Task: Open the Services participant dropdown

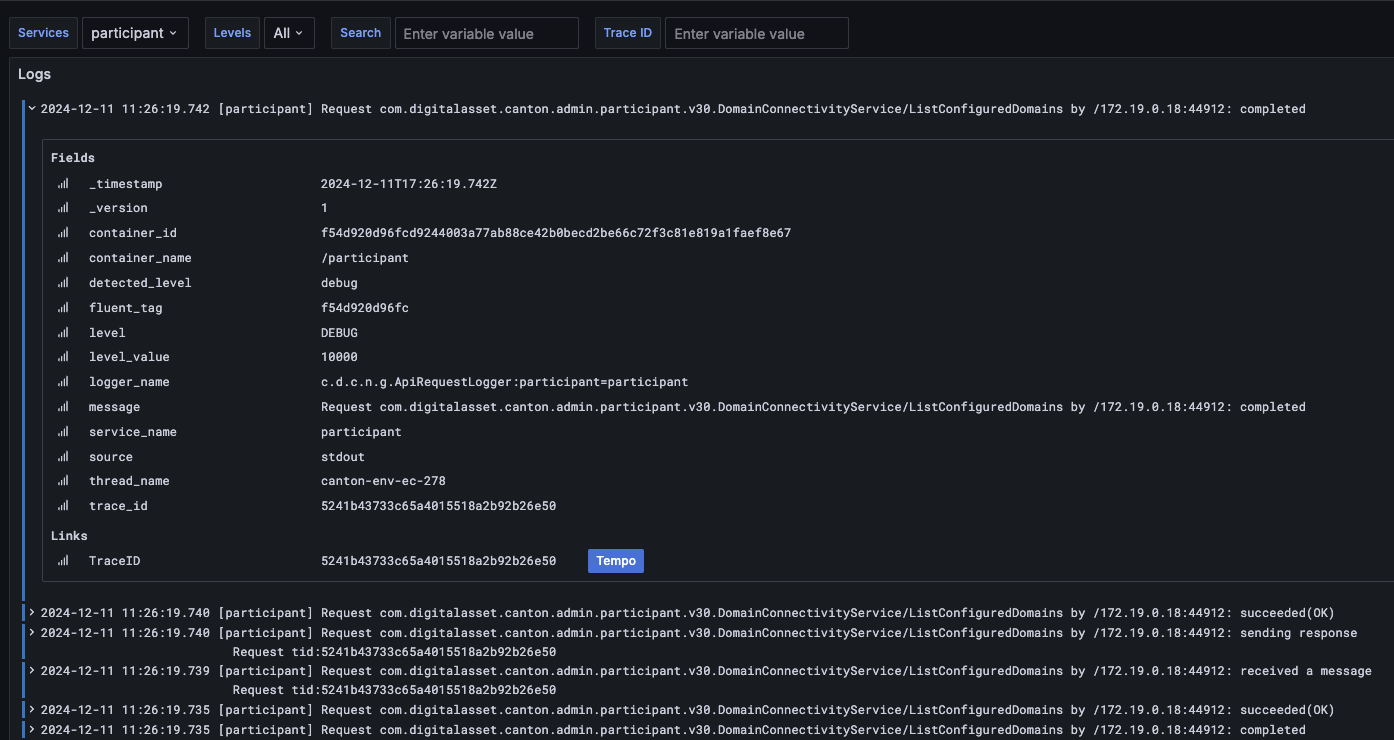Action: click(x=134, y=33)
